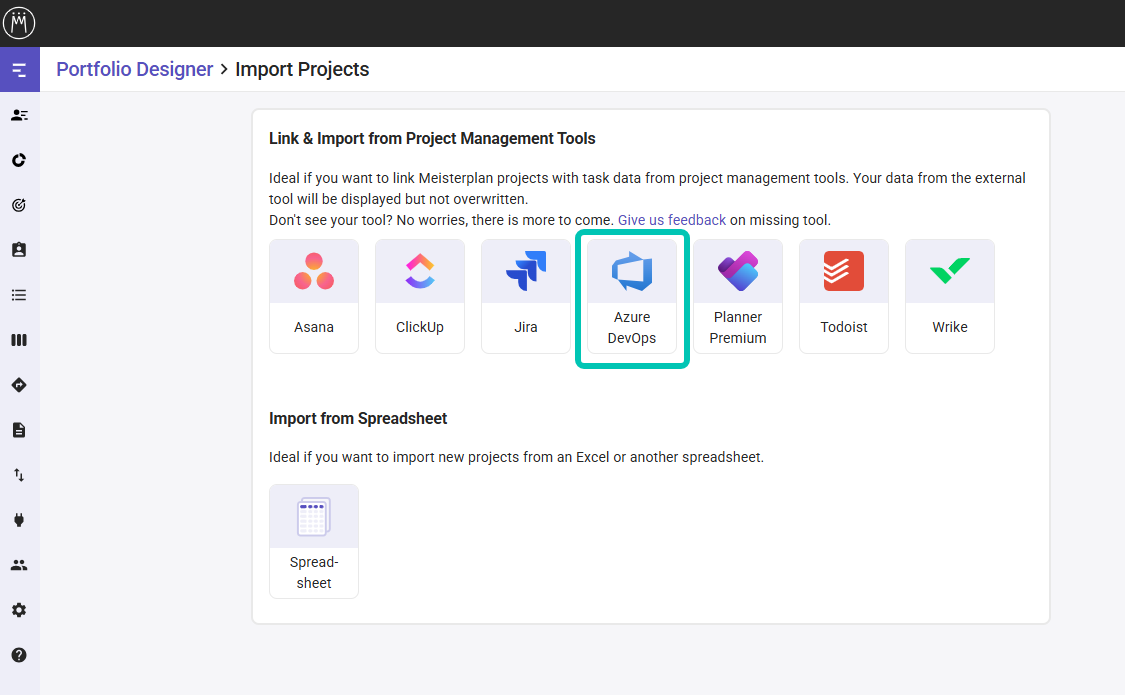Open the board columns sidebar icon

(x=19, y=340)
